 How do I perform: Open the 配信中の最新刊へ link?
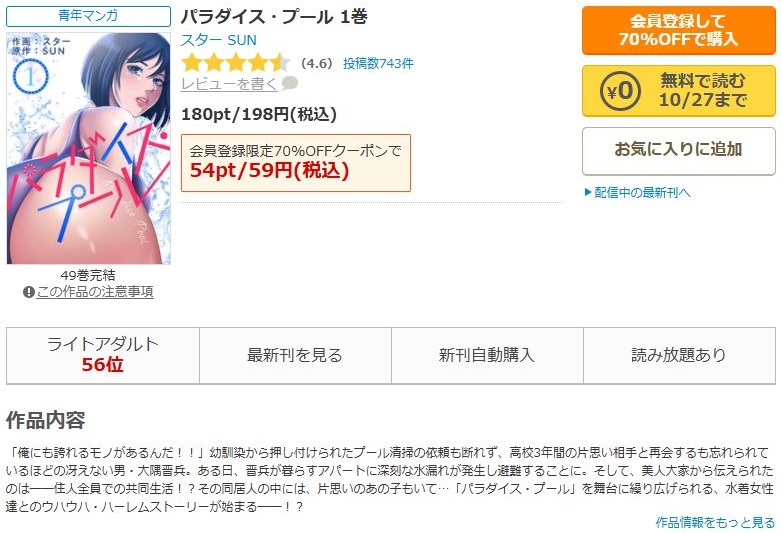[642, 192]
